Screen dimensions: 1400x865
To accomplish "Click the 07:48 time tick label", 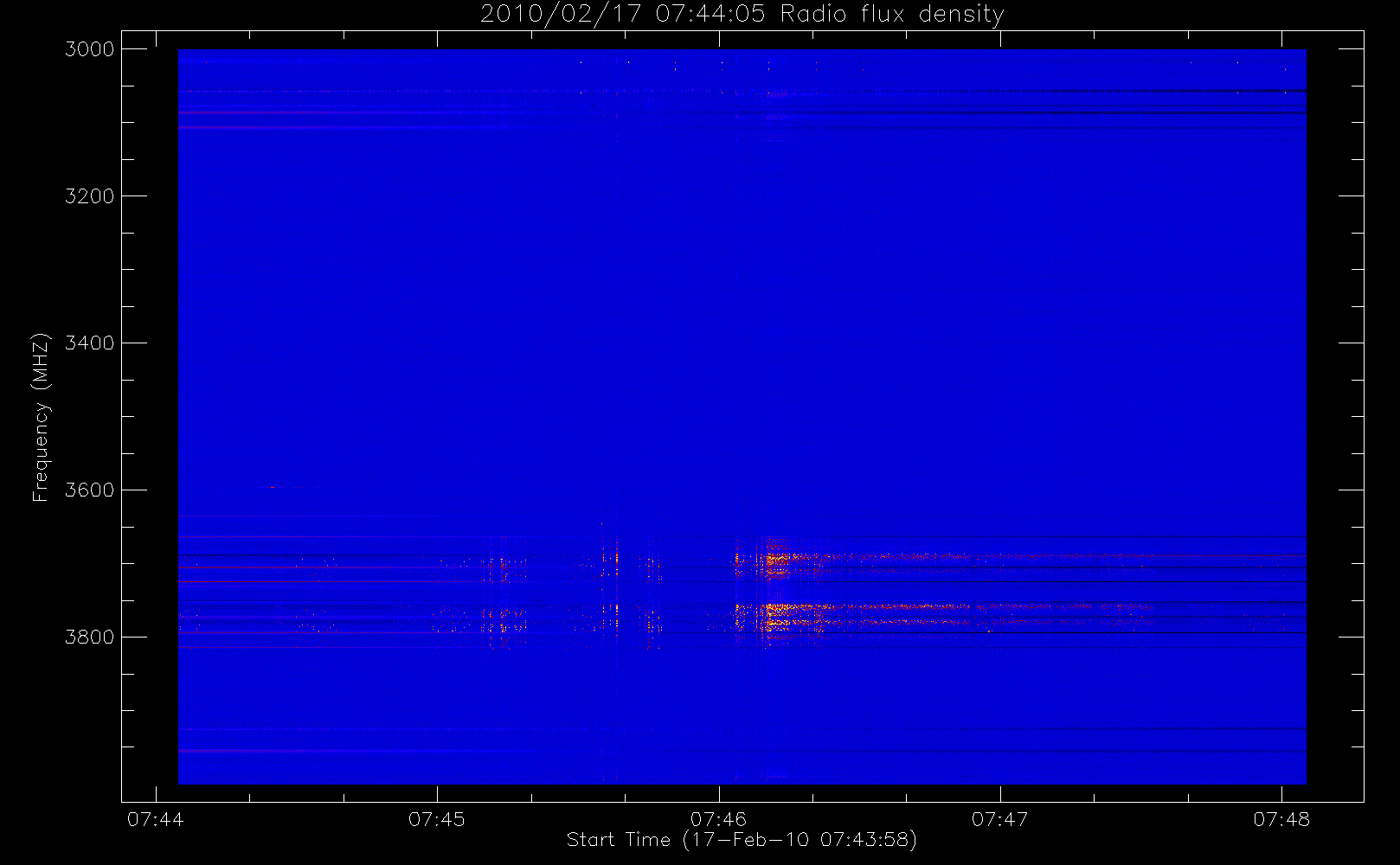I will click(x=1281, y=819).
